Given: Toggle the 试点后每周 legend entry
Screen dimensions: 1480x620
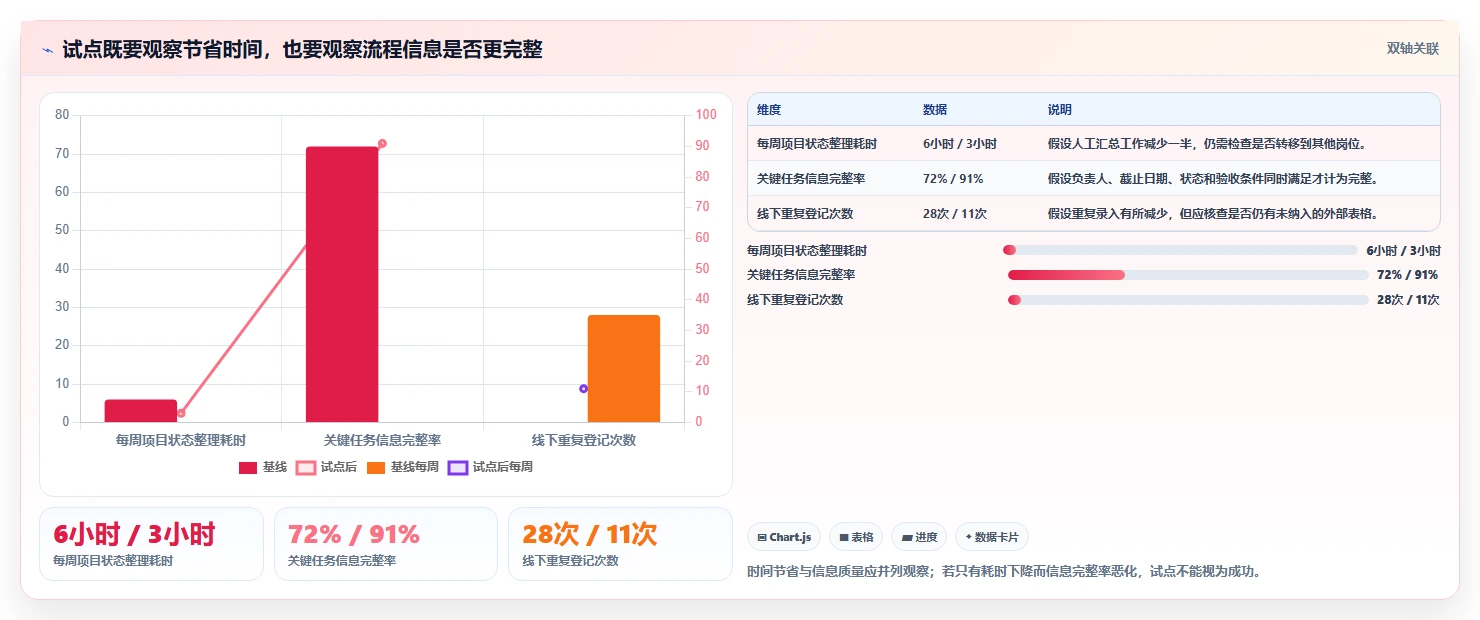Looking at the screenshot, I should 491,467.
